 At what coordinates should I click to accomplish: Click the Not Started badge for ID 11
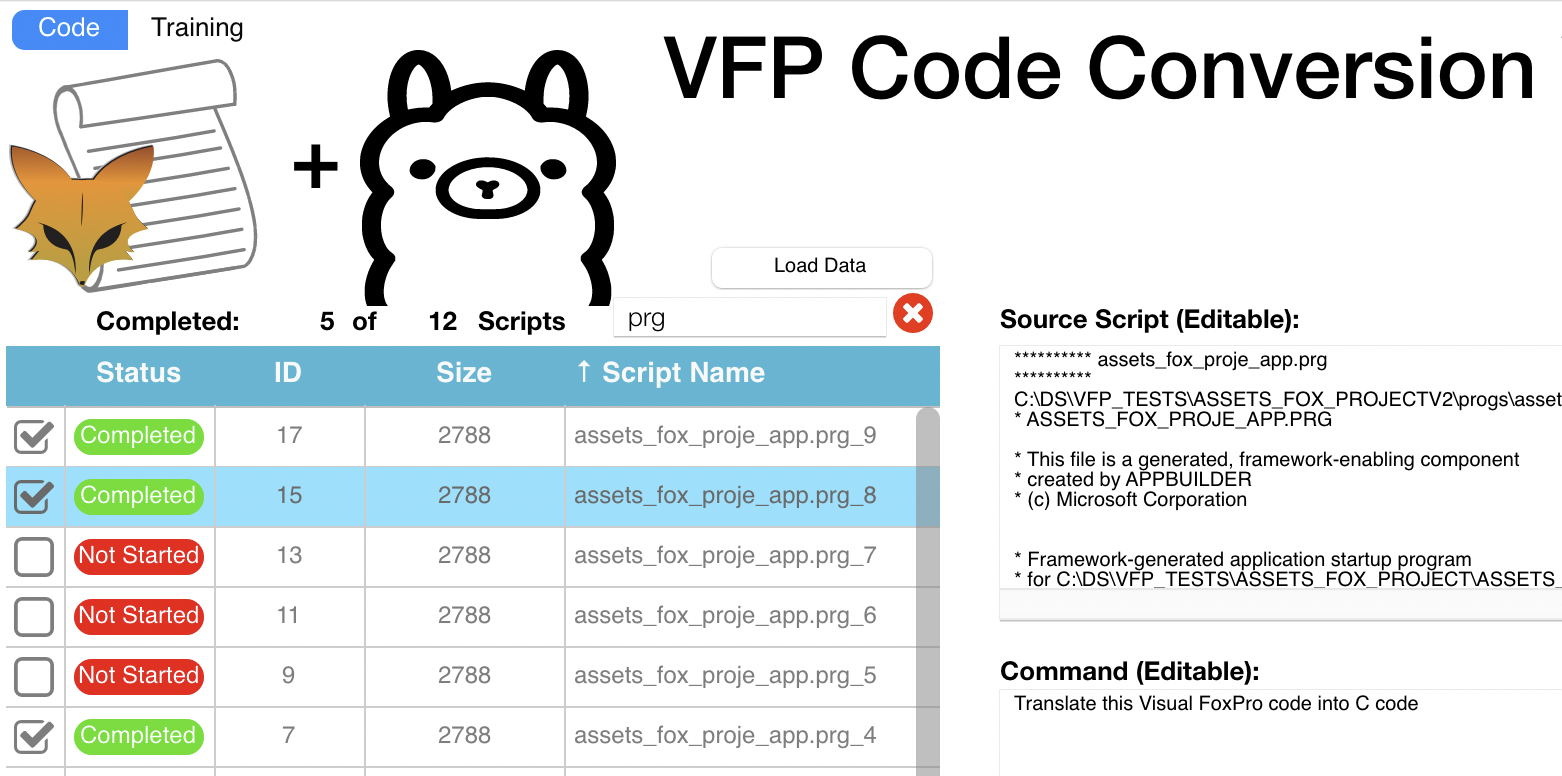point(138,616)
